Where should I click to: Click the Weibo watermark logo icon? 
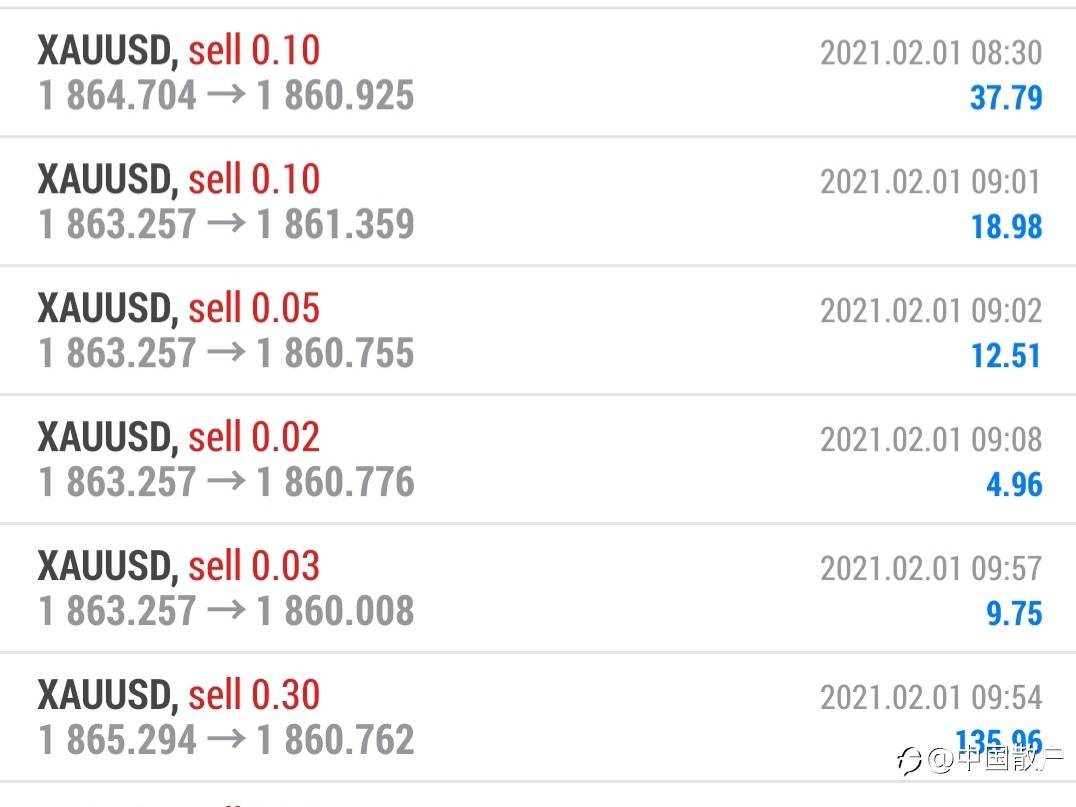click(x=910, y=760)
